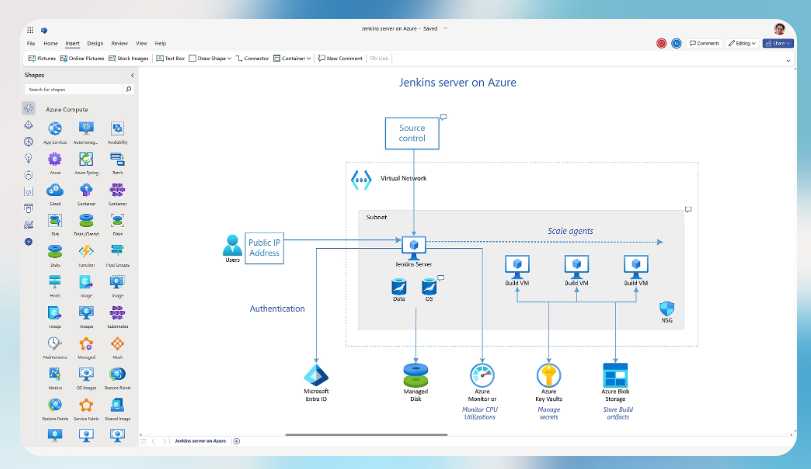Select the Jenkins Server VM icon

click(412, 243)
